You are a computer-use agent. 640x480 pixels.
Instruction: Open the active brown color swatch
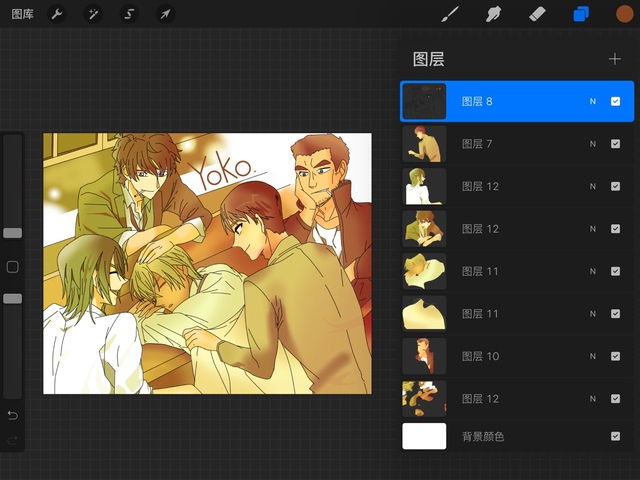[x=623, y=14]
